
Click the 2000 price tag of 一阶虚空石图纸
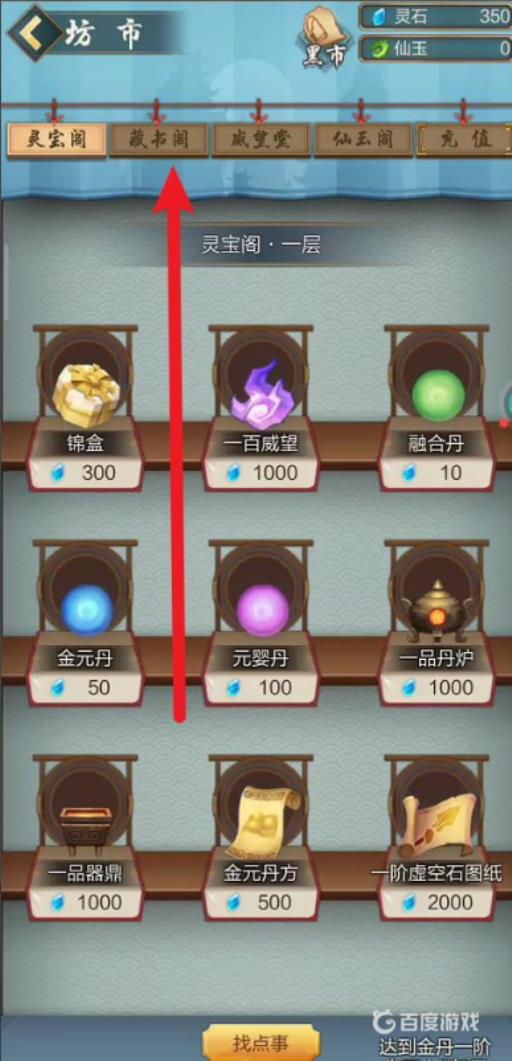pos(438,902)
